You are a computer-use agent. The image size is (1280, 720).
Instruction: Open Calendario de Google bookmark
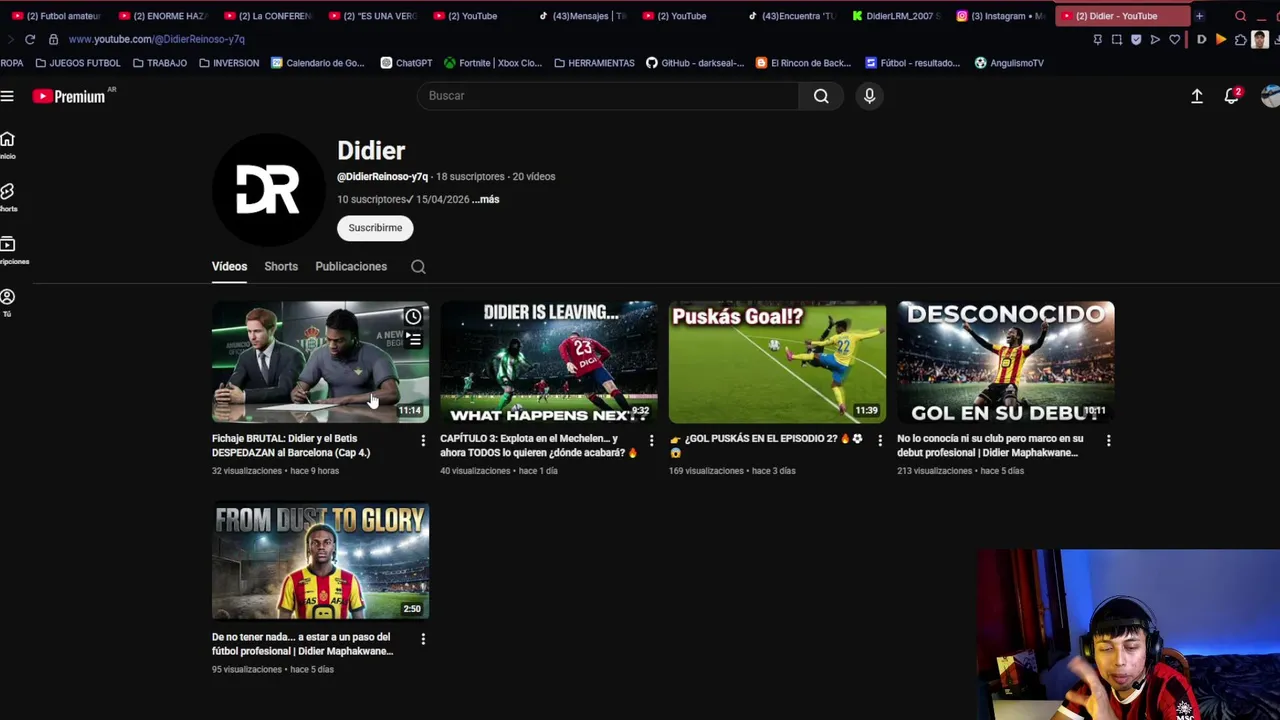[x=318, y=63]
